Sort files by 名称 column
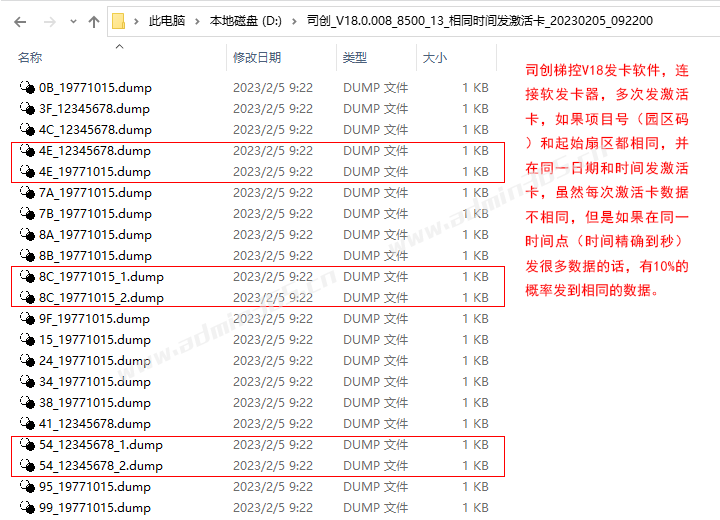Image resolution: width=720 pixels, height=520 pixels. [30, 57]
